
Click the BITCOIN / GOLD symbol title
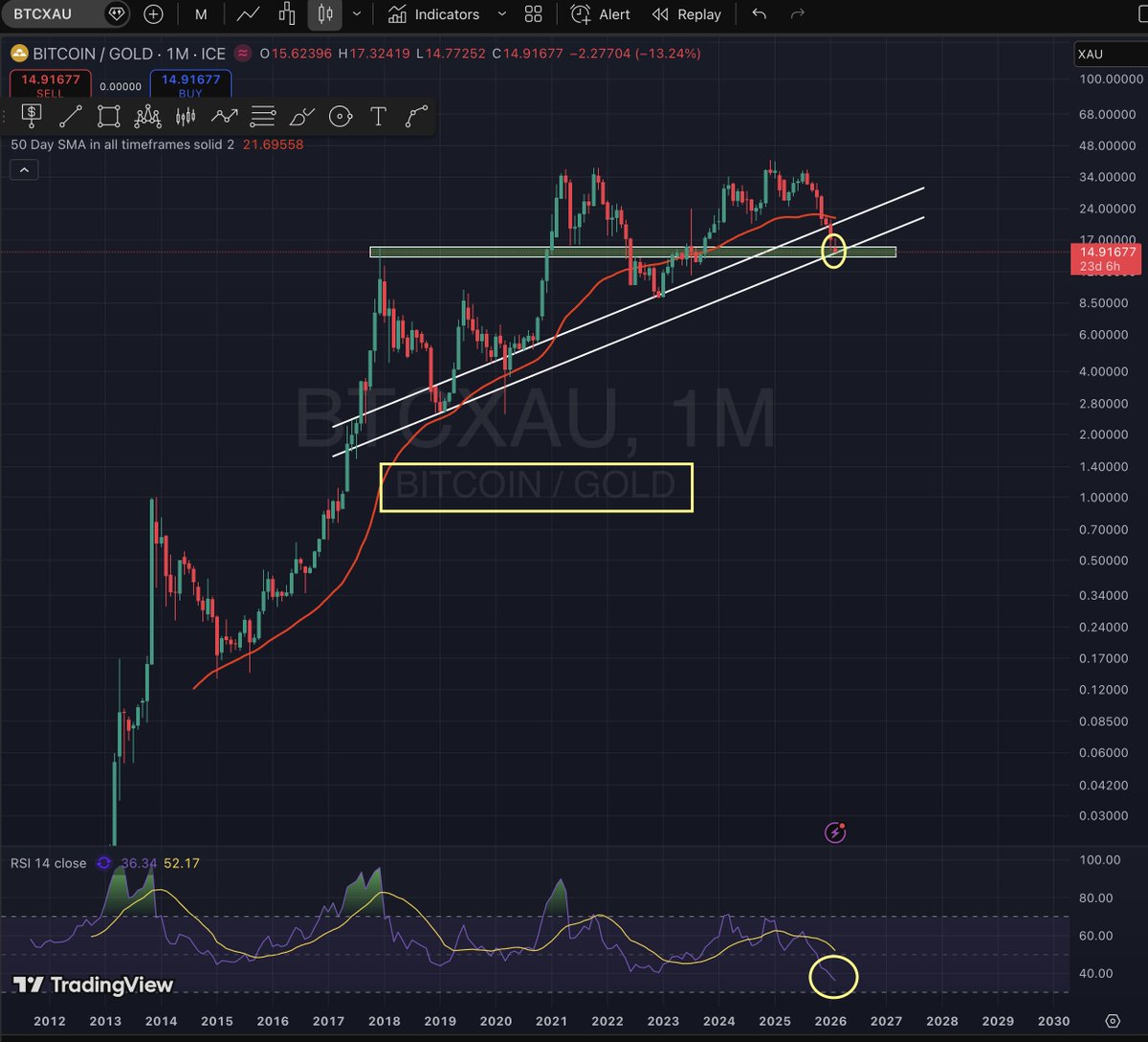coord(93,54)
